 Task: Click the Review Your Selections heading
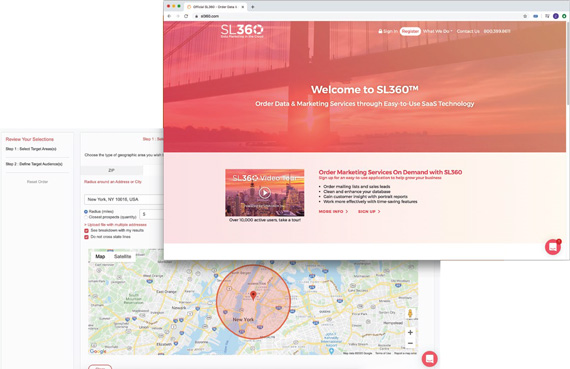tap(30, 139)
